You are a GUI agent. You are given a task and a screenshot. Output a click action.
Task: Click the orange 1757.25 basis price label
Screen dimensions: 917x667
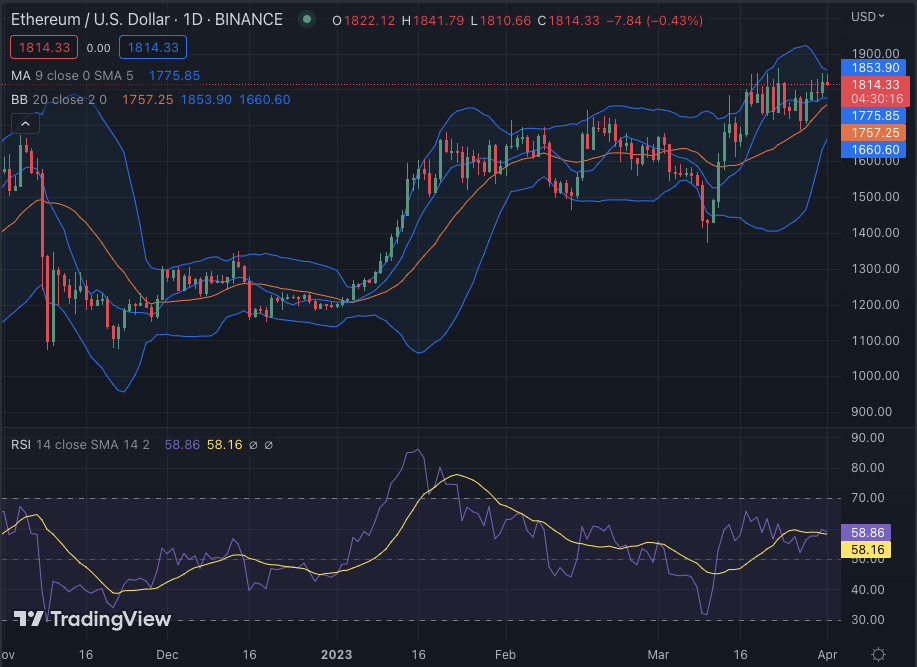[875, 133]
